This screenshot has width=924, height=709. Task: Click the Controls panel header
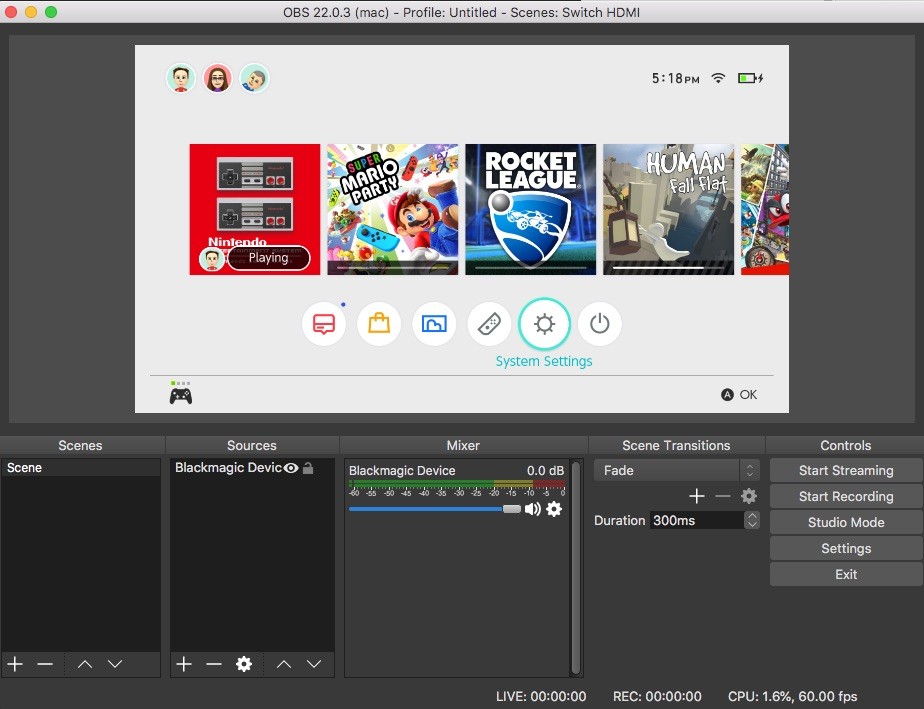846,446
